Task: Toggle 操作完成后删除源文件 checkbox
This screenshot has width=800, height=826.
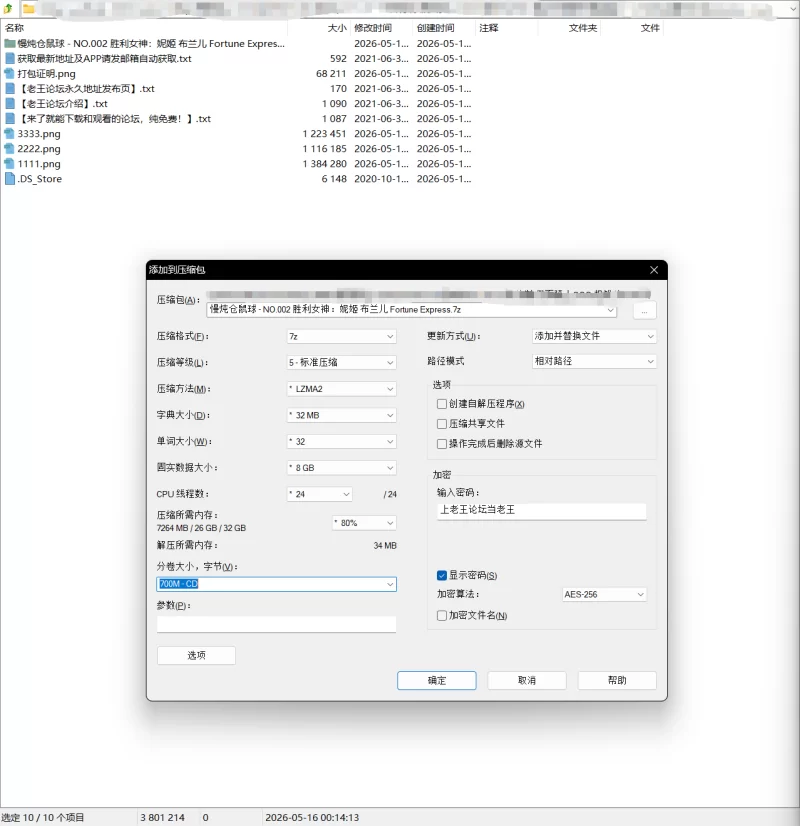Action: click(442, 444)
